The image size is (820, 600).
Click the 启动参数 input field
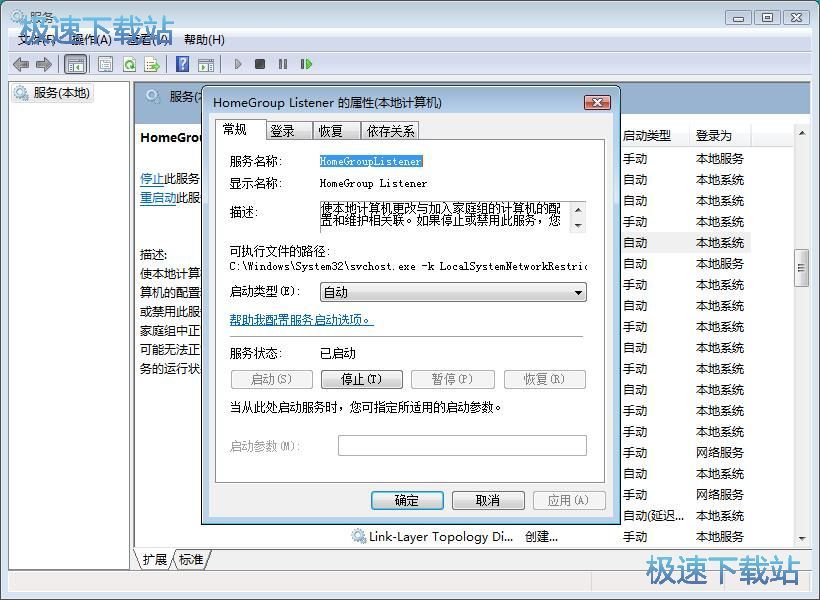click(x=462, y=446)
